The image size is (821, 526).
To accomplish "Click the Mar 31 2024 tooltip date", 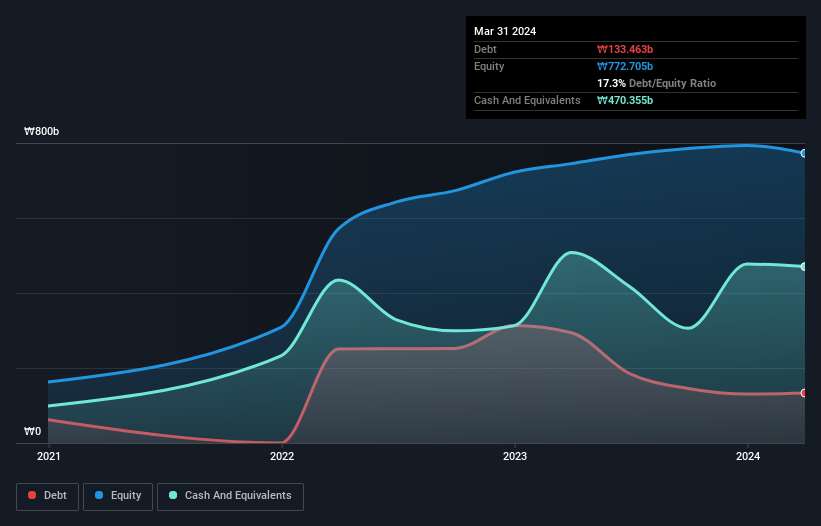I will coord(505,31).
